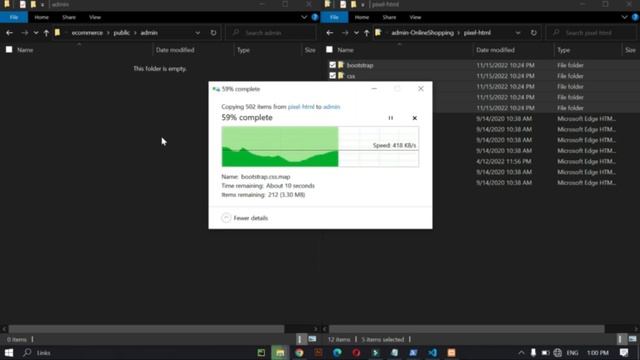
Task: Click the Search admin field
Action: click(271, 33)
